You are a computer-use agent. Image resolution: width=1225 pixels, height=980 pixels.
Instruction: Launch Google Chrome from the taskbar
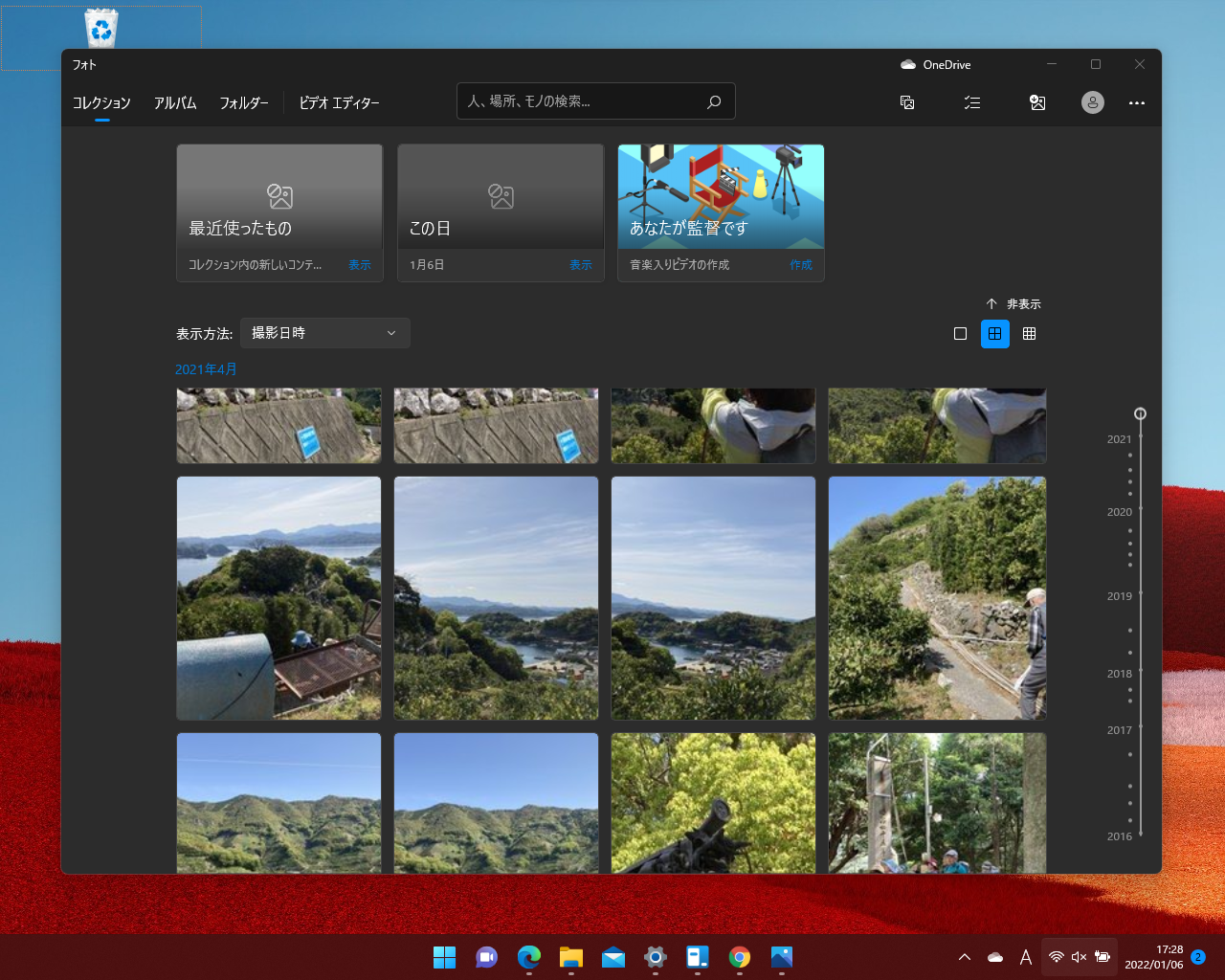pos(738,956)
